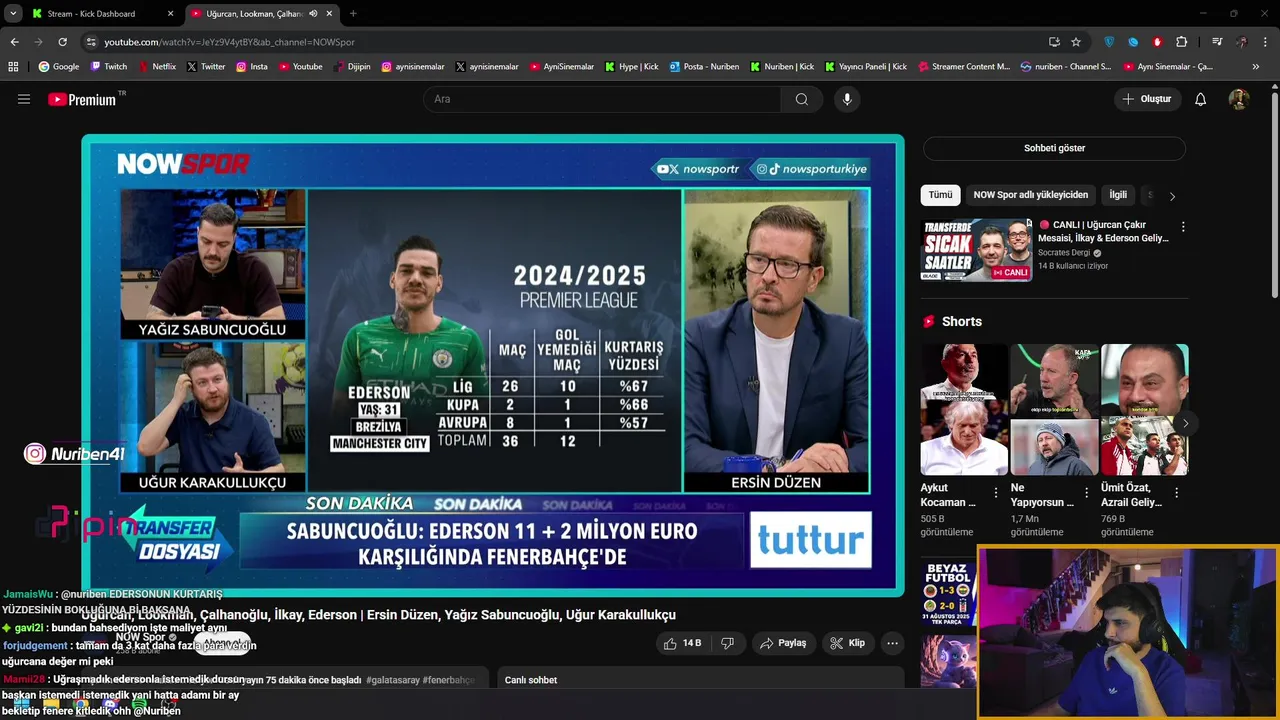Image resolution: width=1280 pixels, height=720 pixels.
Task: Open the Insta bookmark
Action: click(252, 67)
